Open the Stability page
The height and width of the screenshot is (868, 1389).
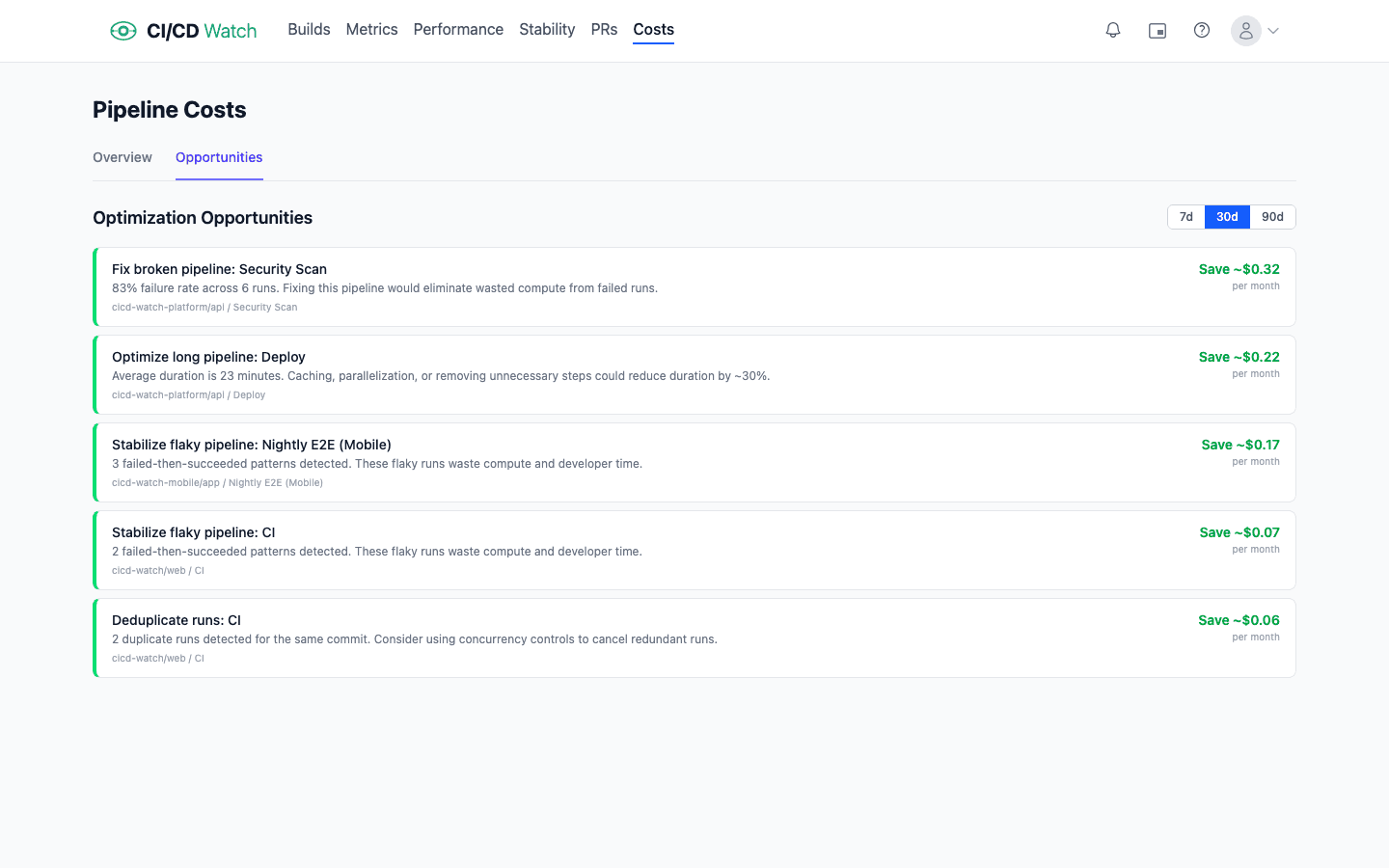pos(547,29)
